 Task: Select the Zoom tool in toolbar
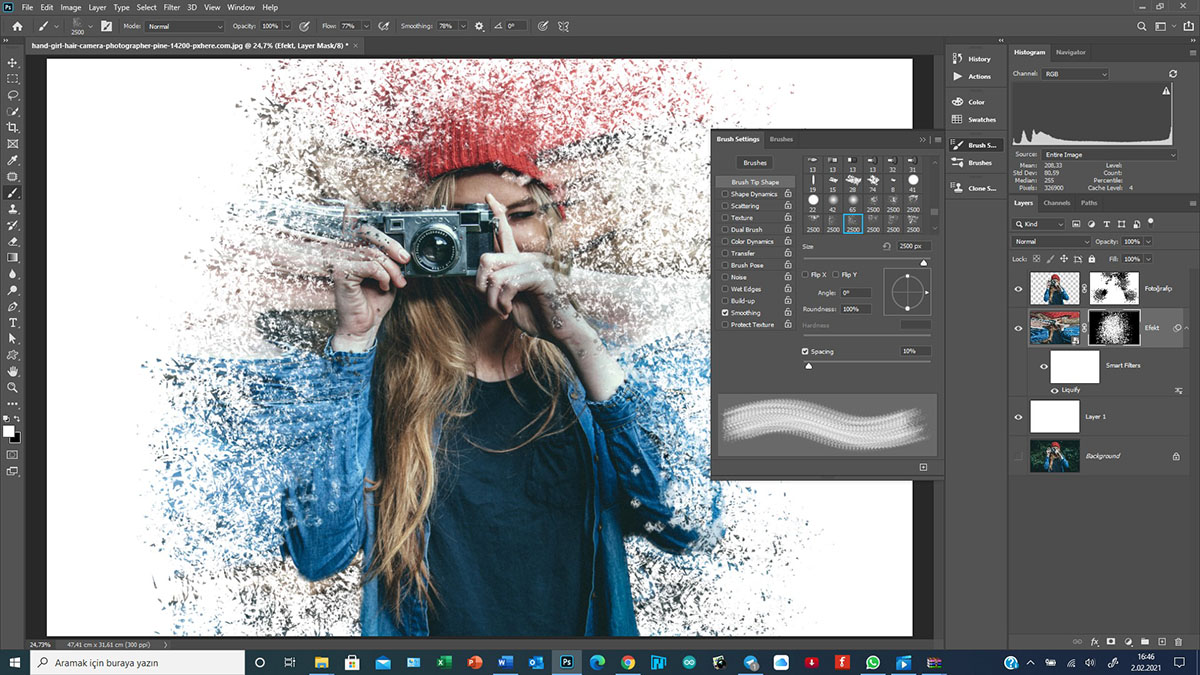tap(13, 387)
